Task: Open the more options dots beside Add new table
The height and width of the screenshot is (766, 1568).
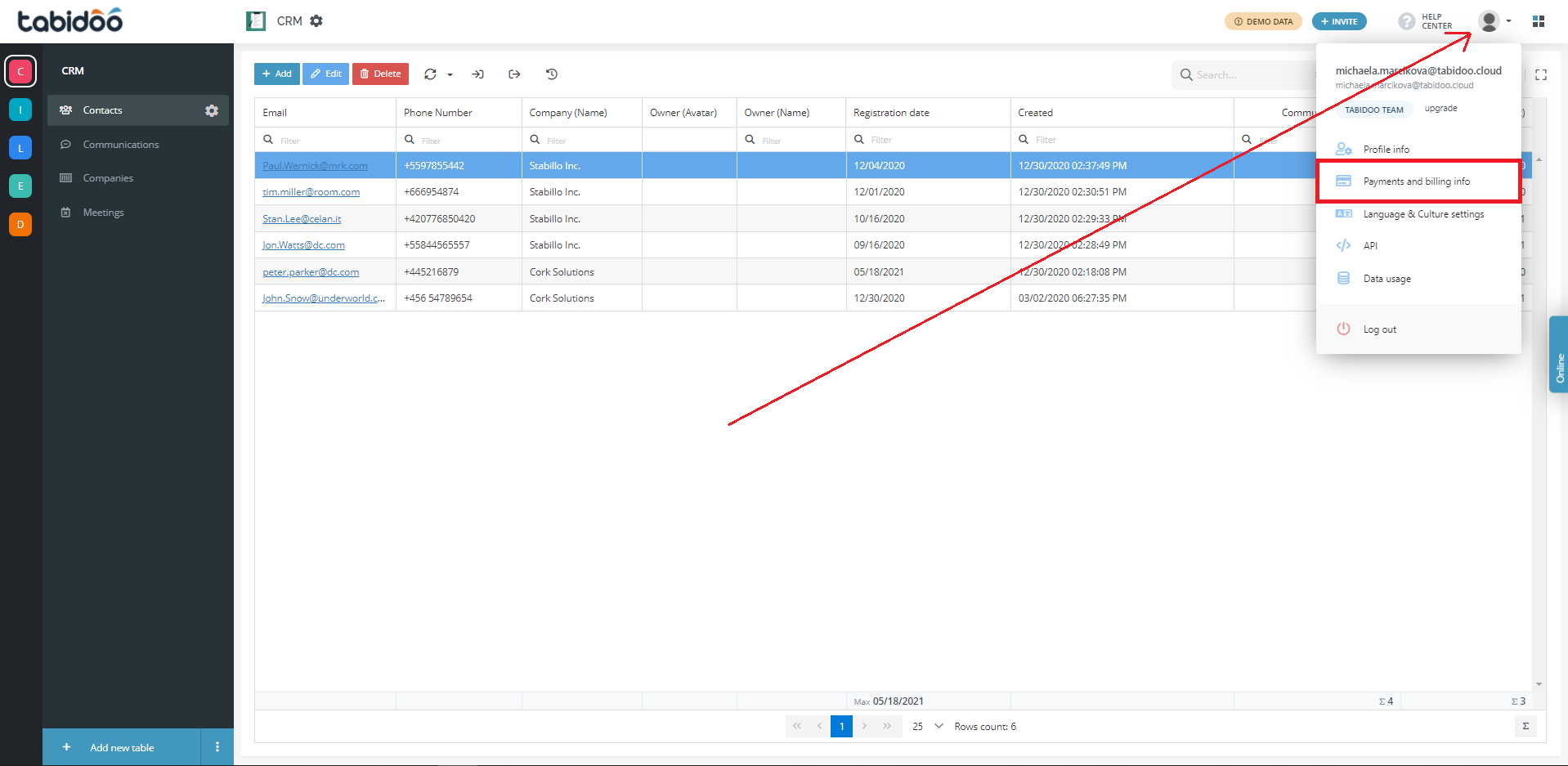Action: click(x=217, y=747)
